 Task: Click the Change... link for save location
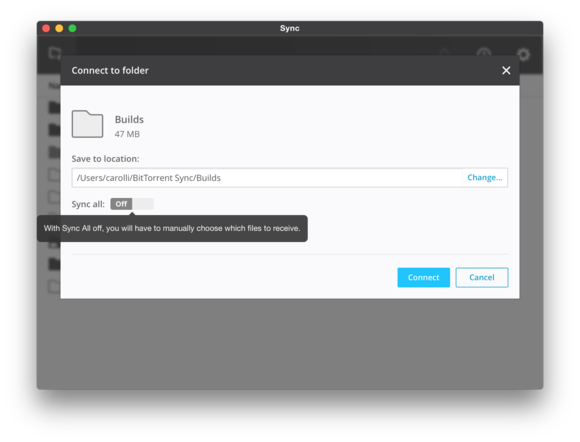click(x=485, y=178)
